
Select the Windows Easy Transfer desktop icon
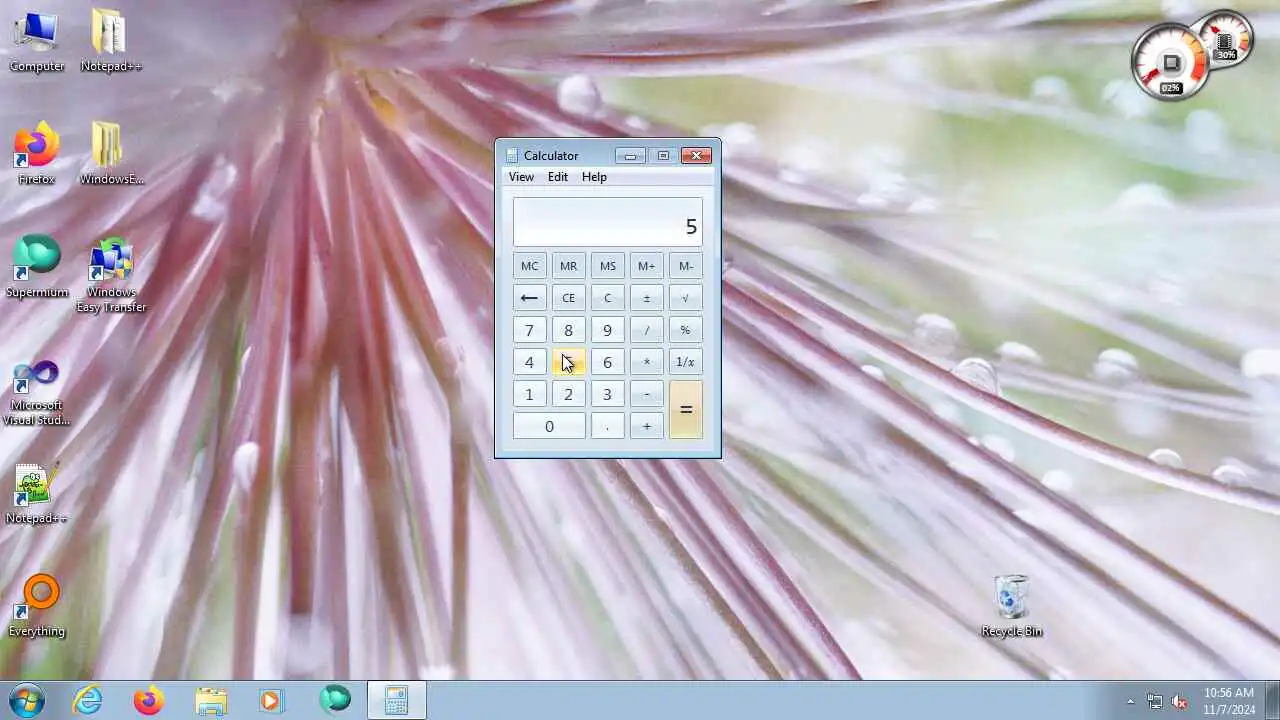[x=111, y=275]
